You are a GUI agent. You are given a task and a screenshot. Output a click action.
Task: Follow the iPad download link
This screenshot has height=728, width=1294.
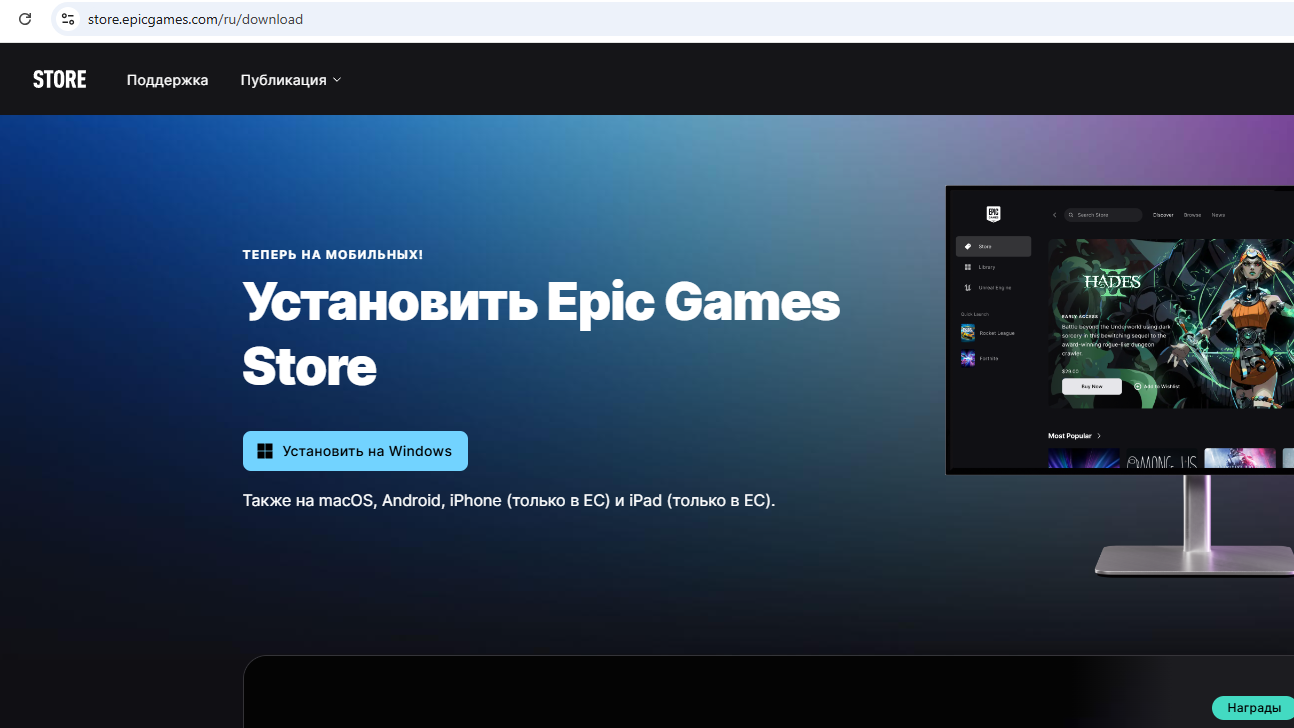645,500
